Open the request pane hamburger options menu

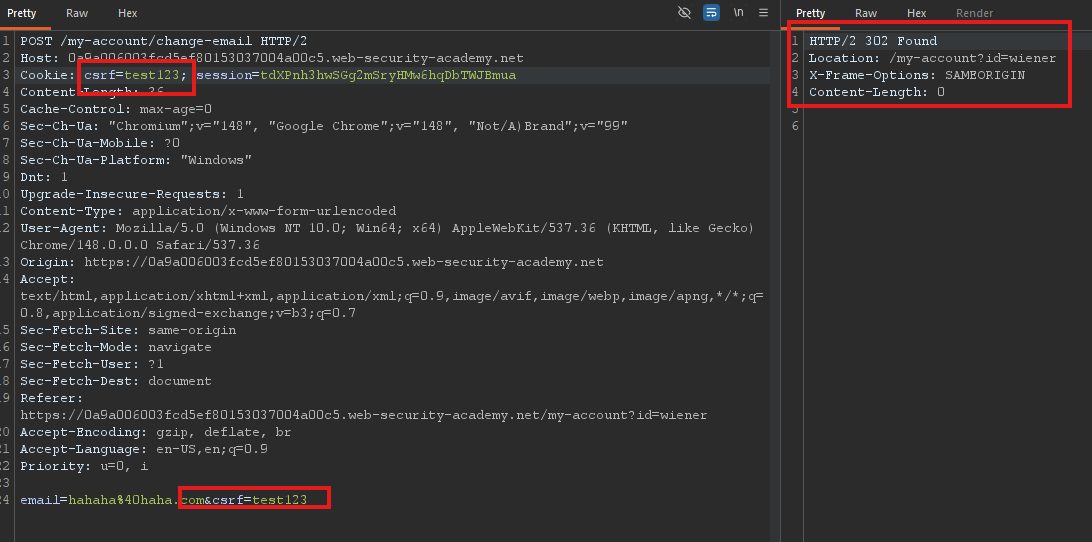(x=763, y=13)
